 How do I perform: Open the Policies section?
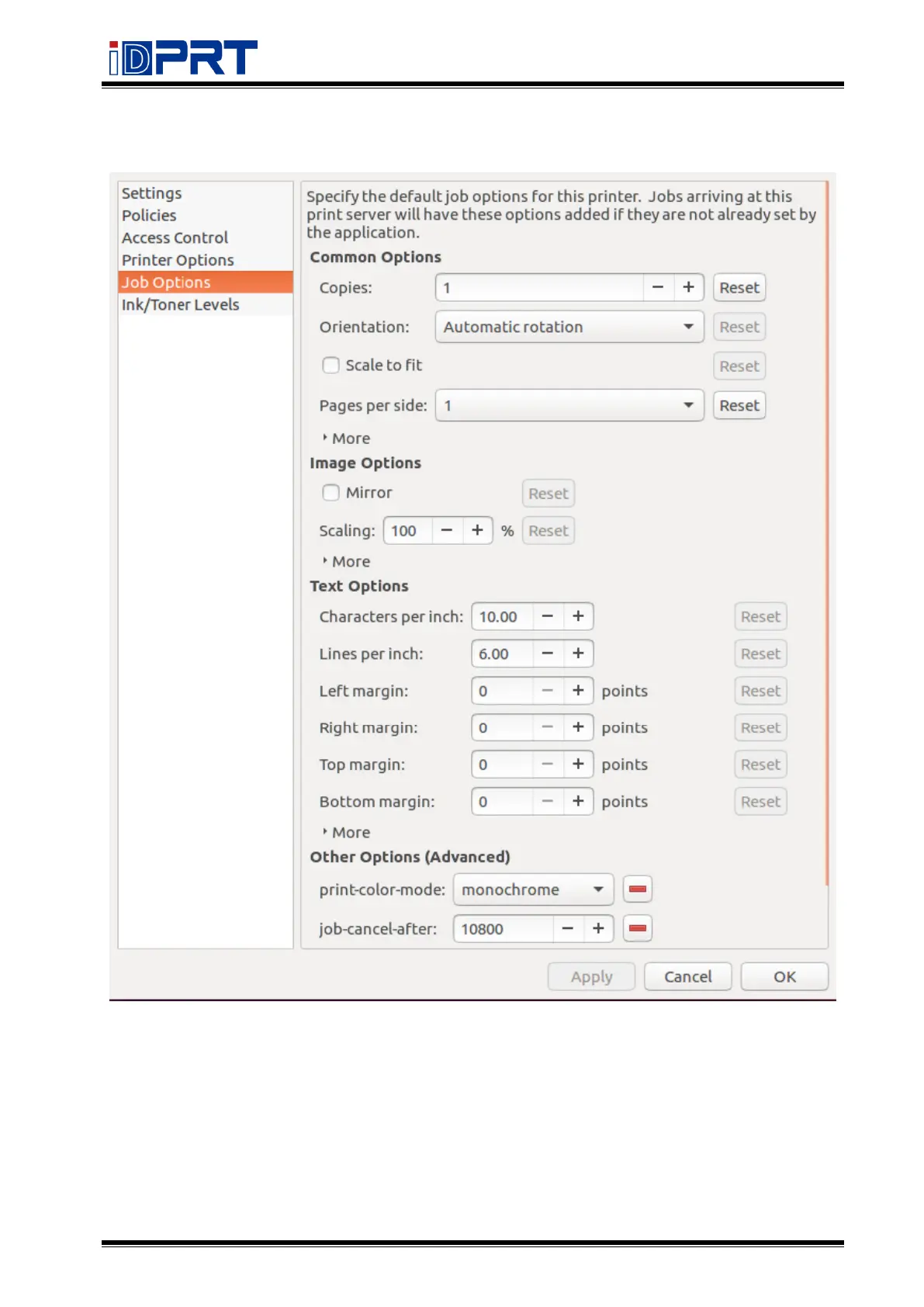[x=206, y=215]
